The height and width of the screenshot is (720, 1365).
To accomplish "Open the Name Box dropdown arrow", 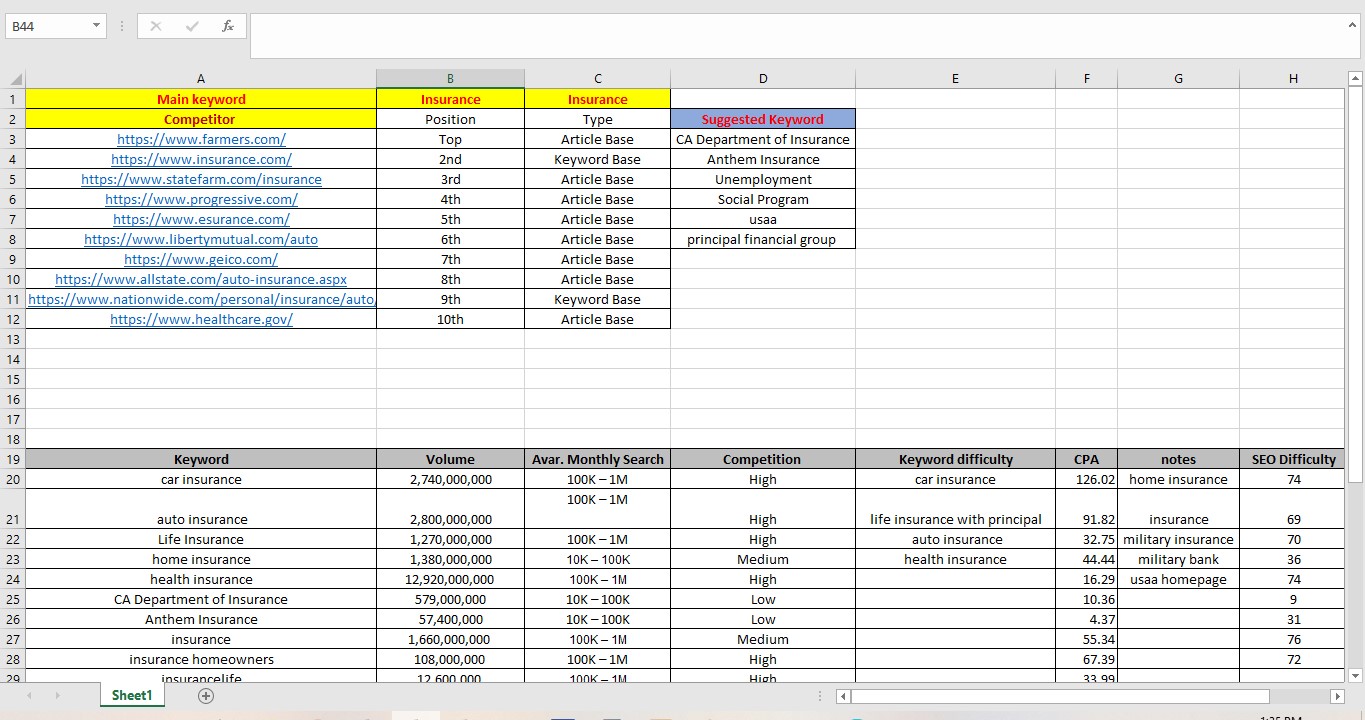I will coord(95,25).
